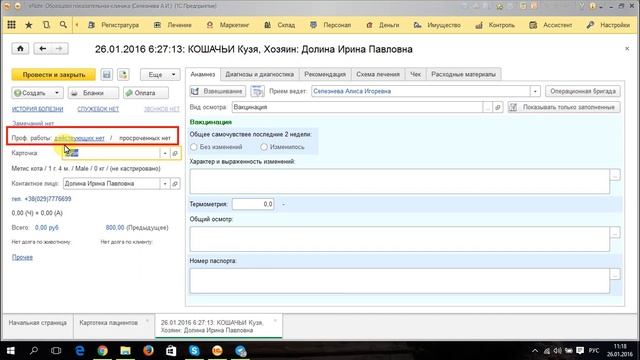Screen dimensions: 640x360
Task: Open the Прочее link
Action: tap(22, 257)
